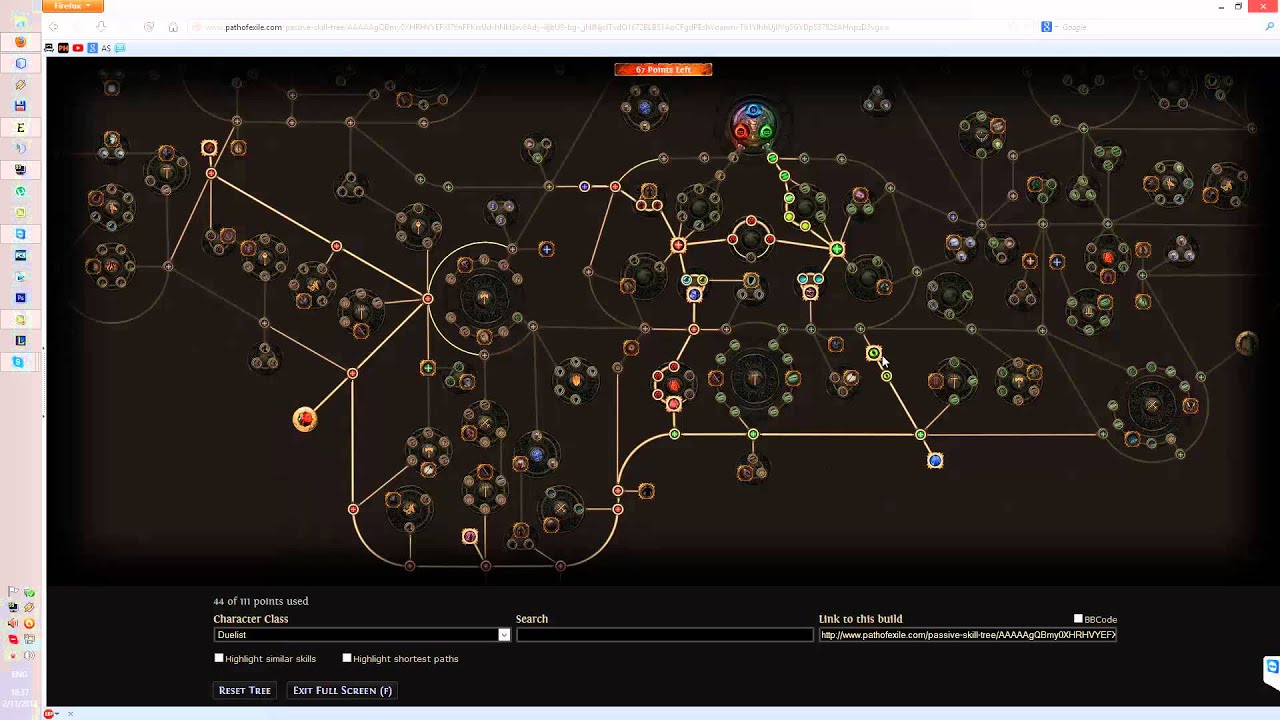1280x720 pixels.
Task: Click the blue plus node beside the large allocated circle
Action: point(546,248)
